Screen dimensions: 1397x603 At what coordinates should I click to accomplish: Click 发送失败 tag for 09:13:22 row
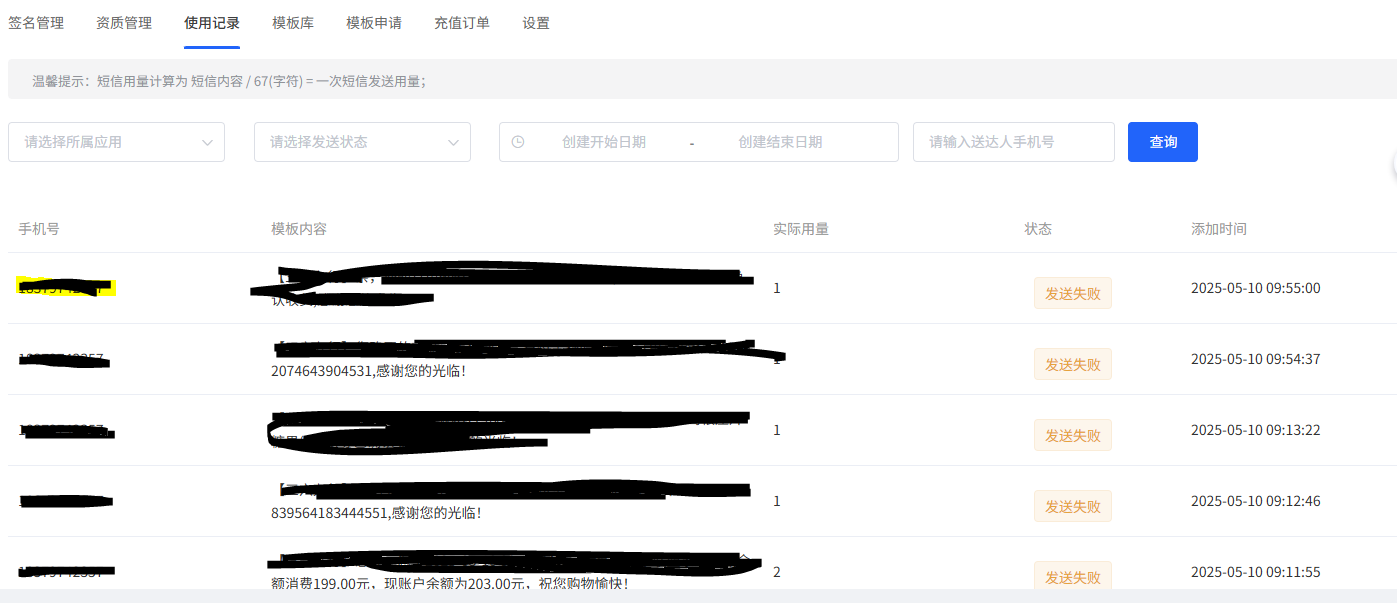pos(1073,435)
